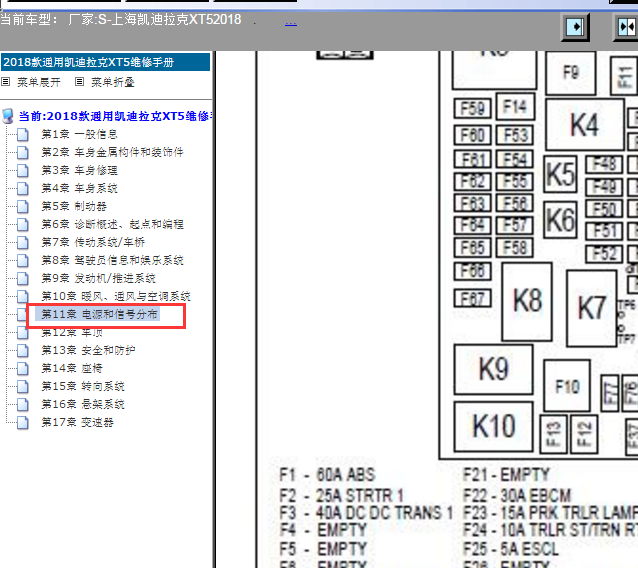Click the page icon for 第7章 传动系统/车桥
The height and width of the screenshot is (568, 638).
pos(23,242)
